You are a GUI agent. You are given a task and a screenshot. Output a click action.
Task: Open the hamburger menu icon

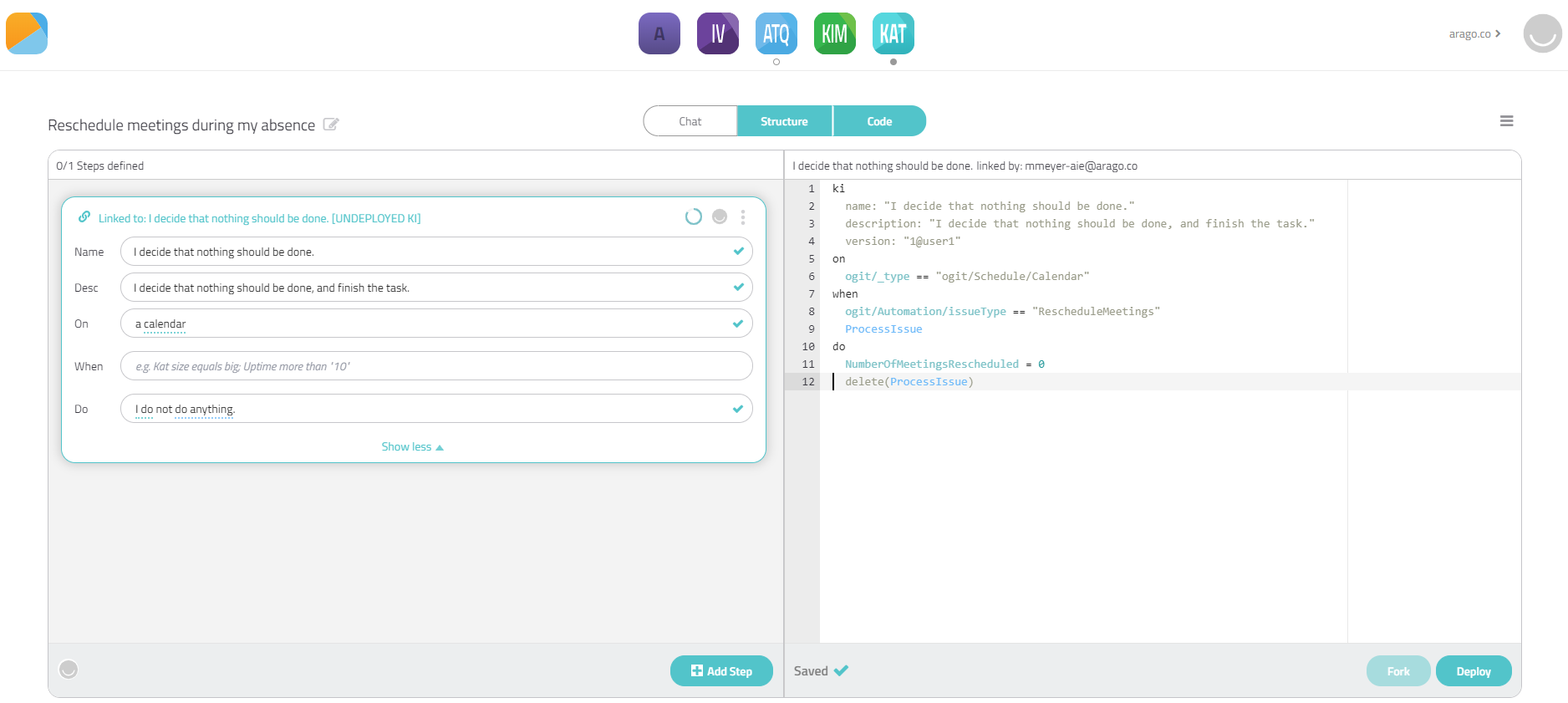(1506, 121)
